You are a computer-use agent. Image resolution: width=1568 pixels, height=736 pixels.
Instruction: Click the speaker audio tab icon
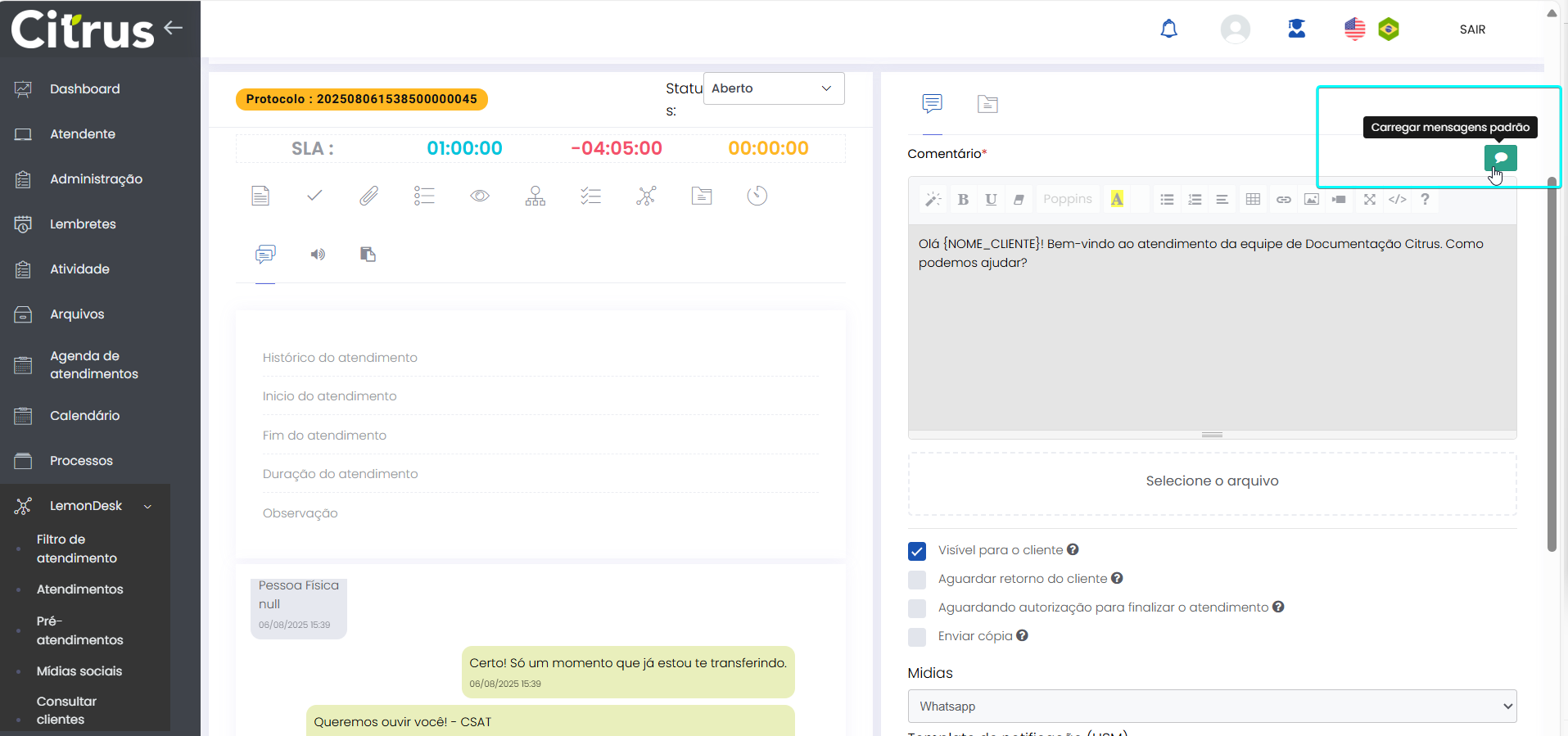pyautogui.click(x=318, y=255)
